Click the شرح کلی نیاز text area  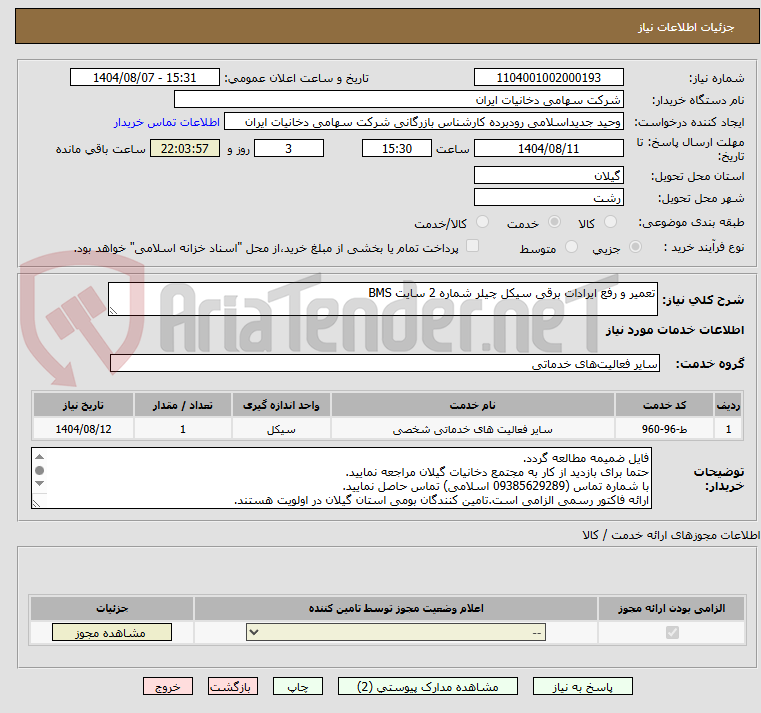click(382, 299)
